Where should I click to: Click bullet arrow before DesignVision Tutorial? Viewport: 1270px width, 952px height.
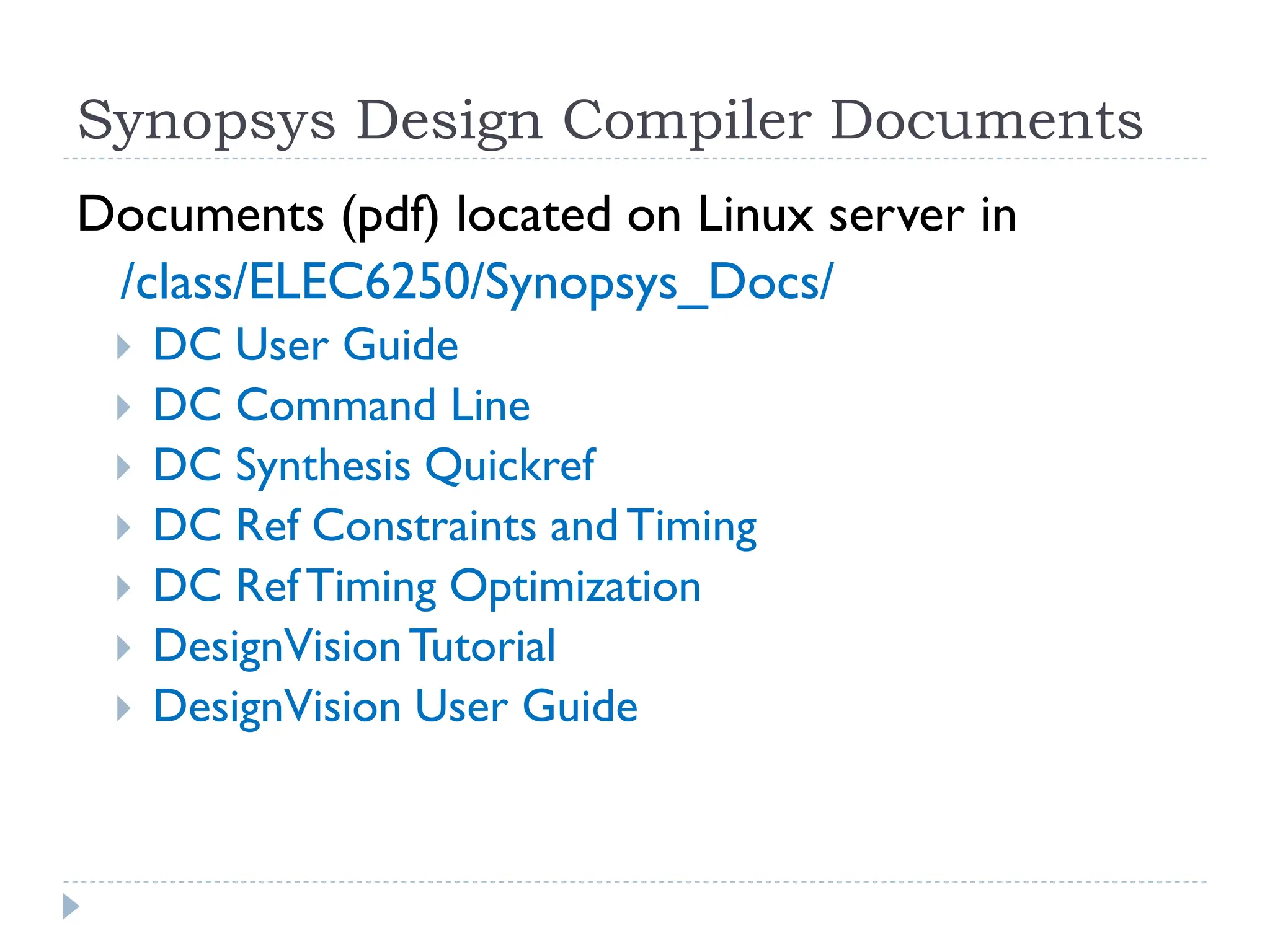tap(123, 648)
